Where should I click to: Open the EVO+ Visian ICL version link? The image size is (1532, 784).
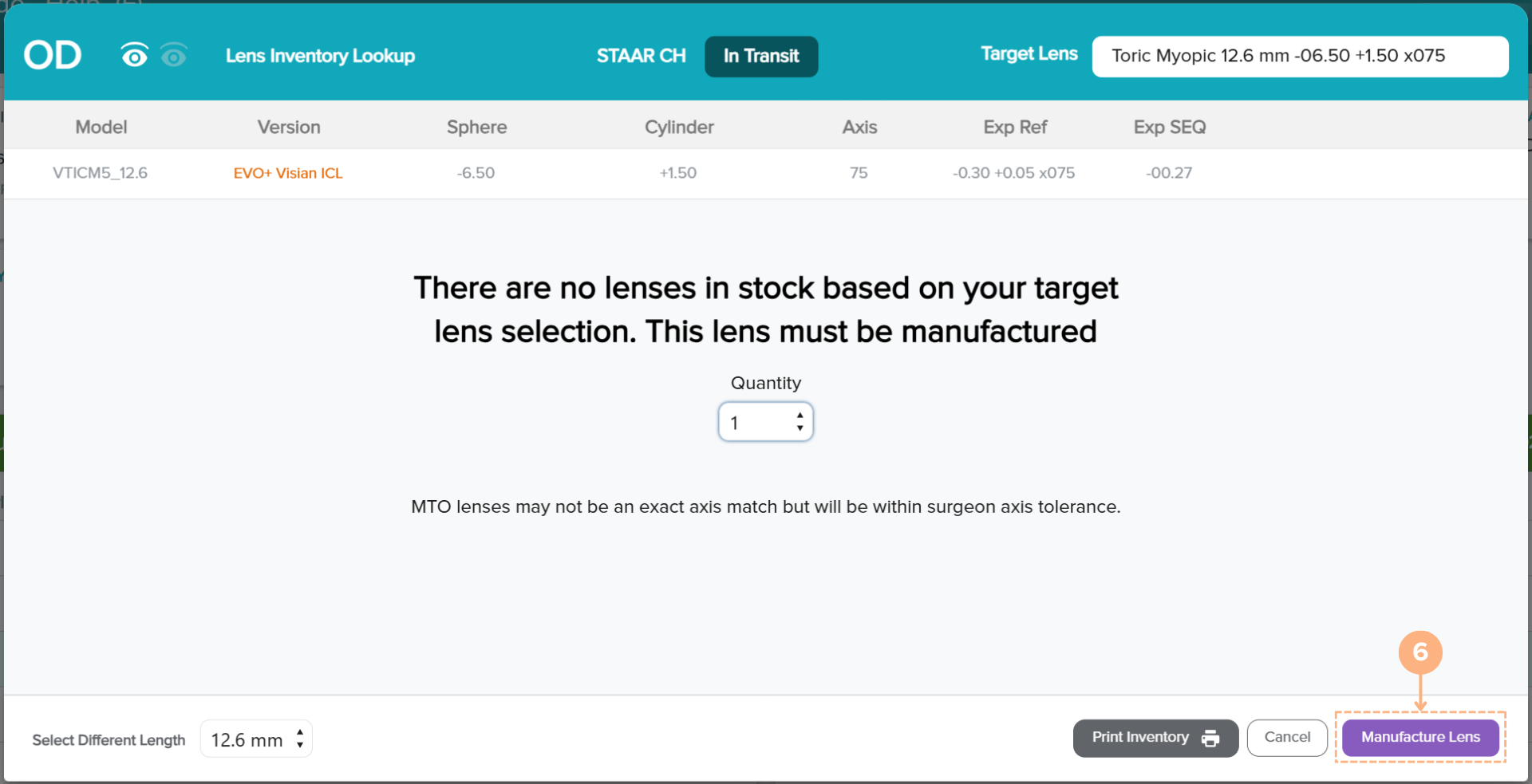(x=288, y=173)
